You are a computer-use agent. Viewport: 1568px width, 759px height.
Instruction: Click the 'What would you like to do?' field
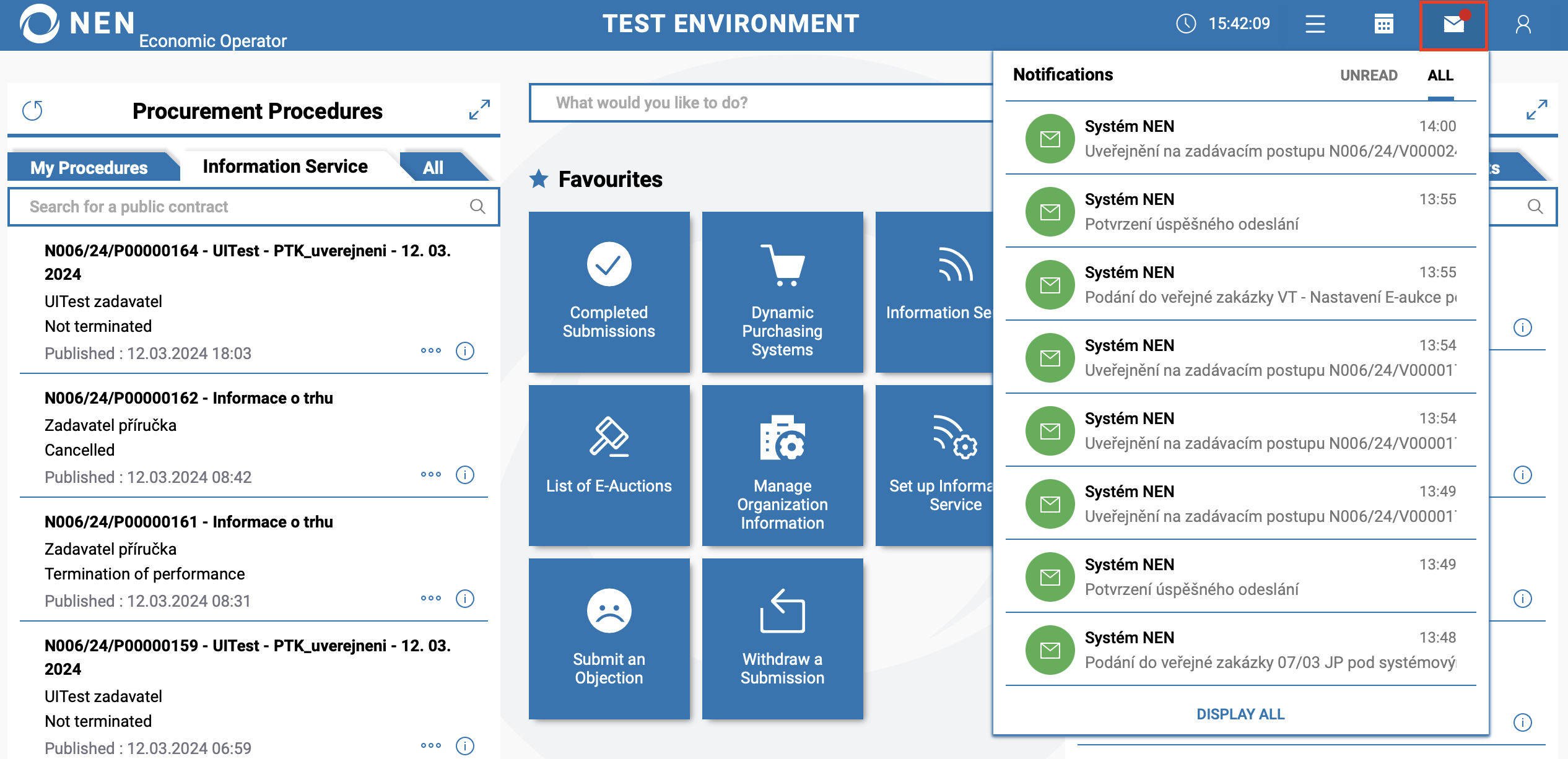pos(760,103)
